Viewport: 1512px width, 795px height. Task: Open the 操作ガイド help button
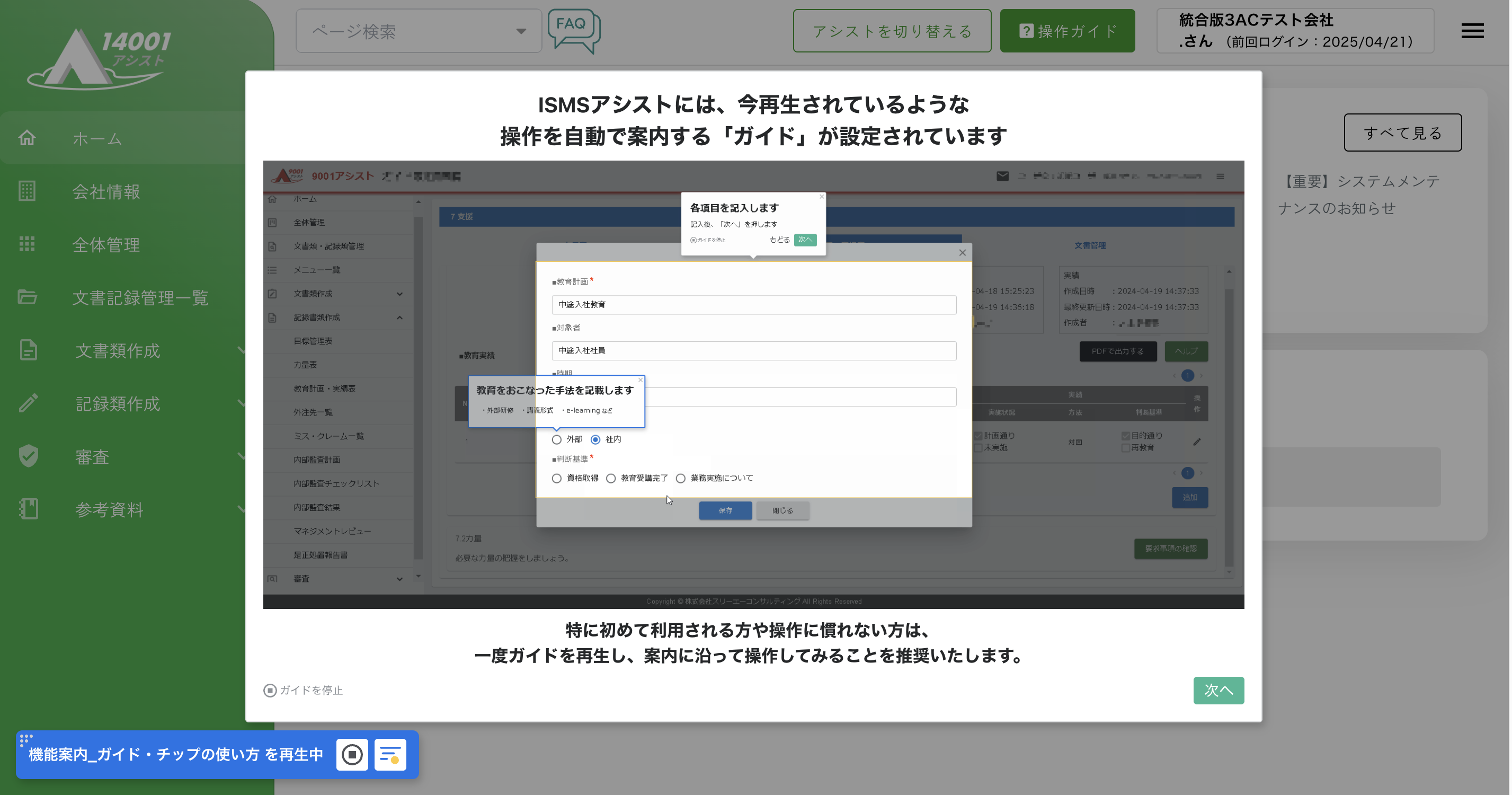point(1066,31)
